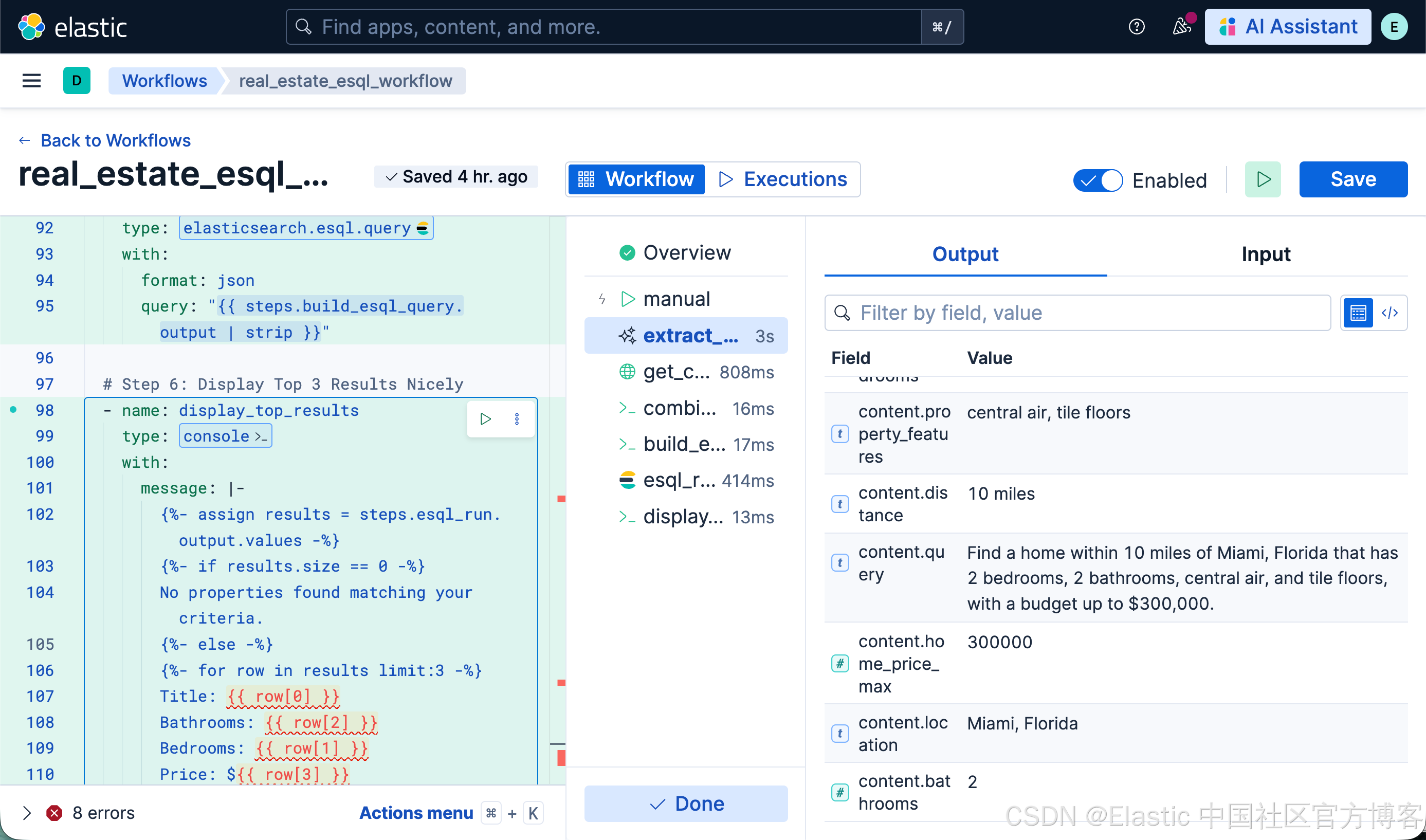Open the user E avatar menu

1394,27
